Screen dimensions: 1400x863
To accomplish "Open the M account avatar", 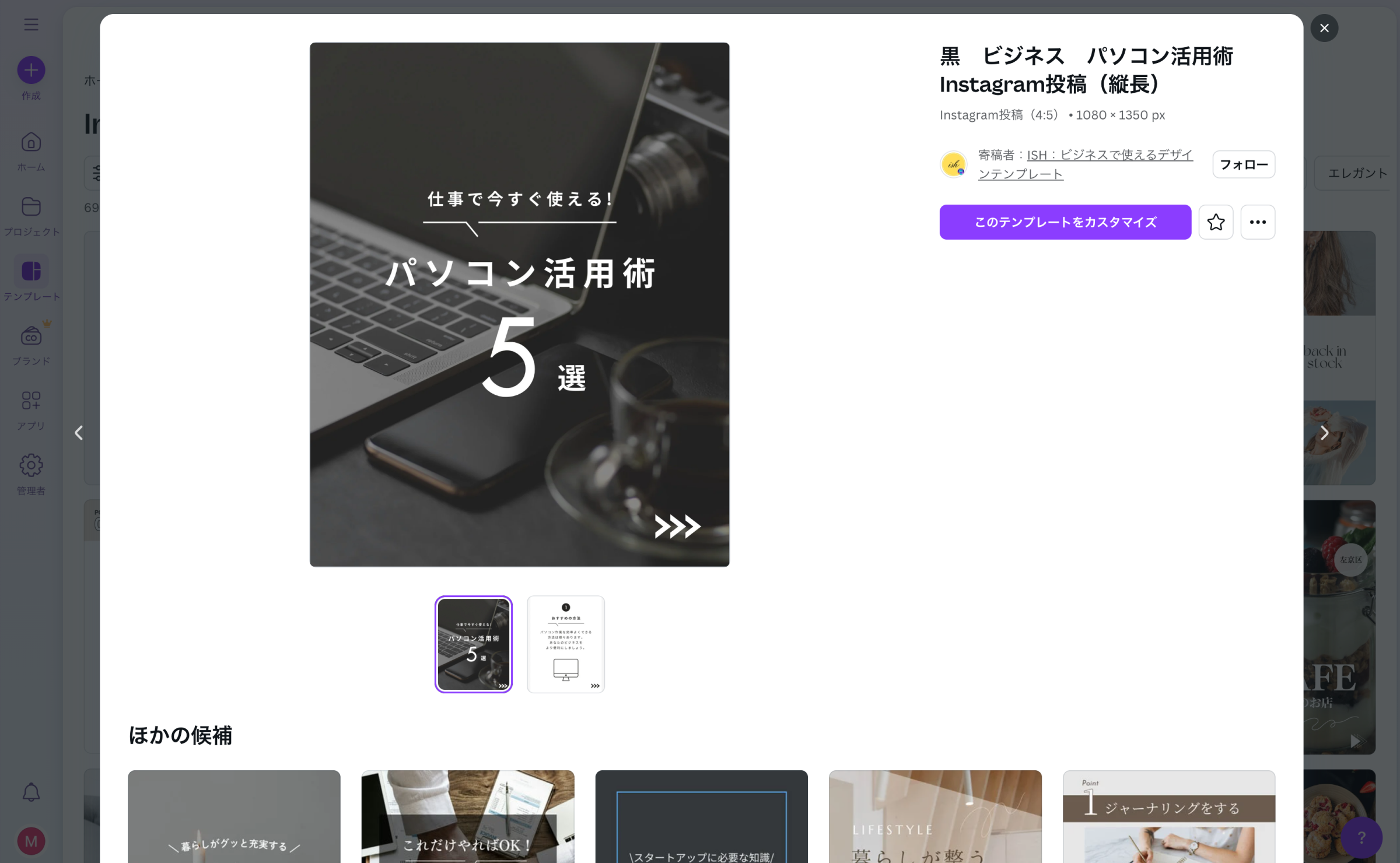I will pyautogui.click(x=31, y=841).
